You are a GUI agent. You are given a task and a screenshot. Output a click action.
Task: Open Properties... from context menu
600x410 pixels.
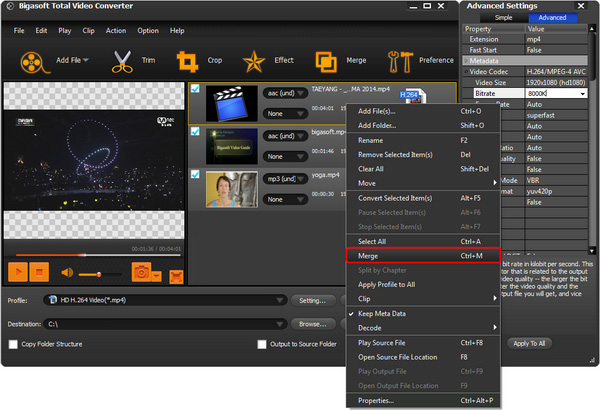(x=423, y=401)
